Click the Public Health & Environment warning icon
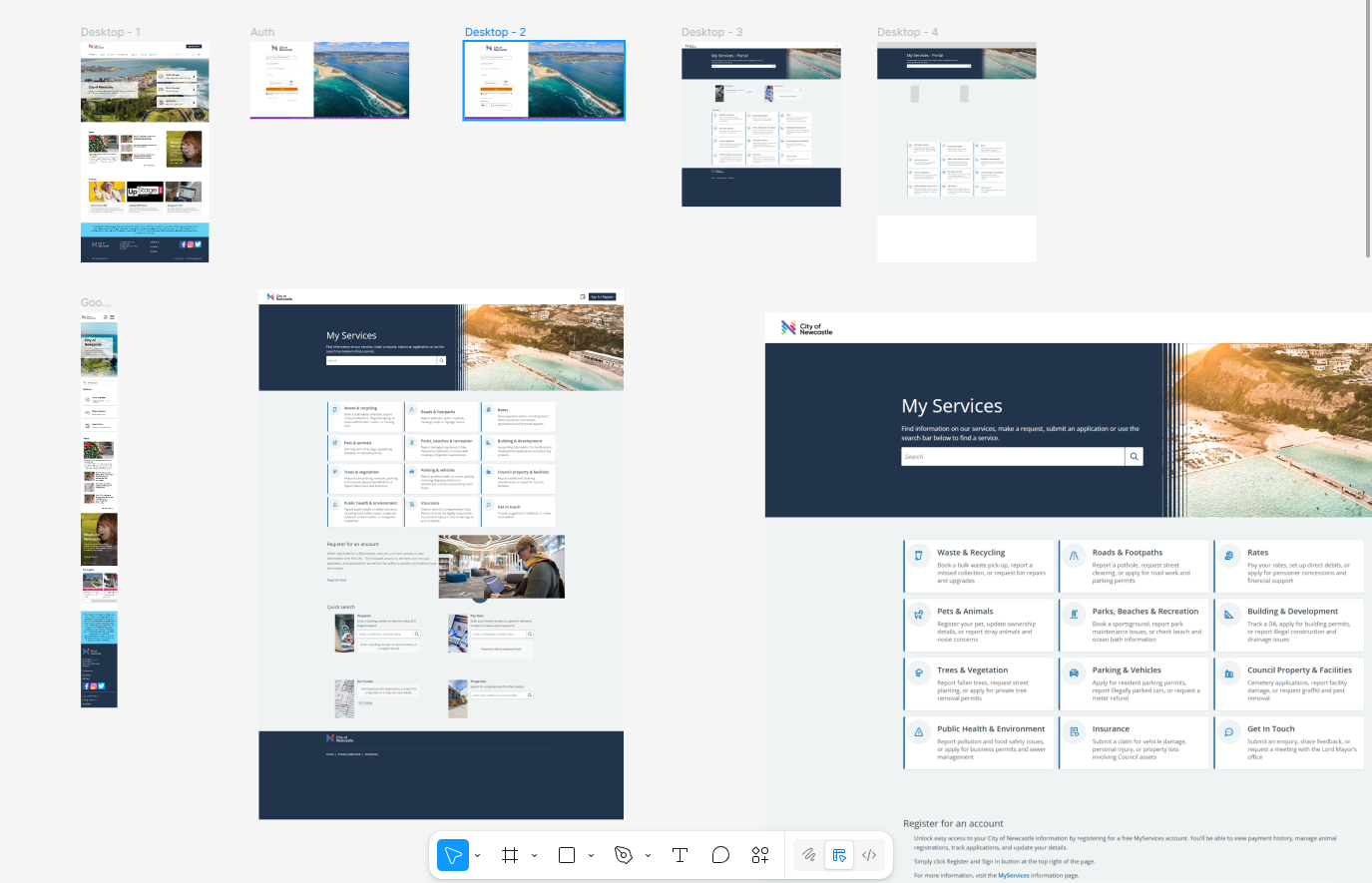 tap(918, 731)
